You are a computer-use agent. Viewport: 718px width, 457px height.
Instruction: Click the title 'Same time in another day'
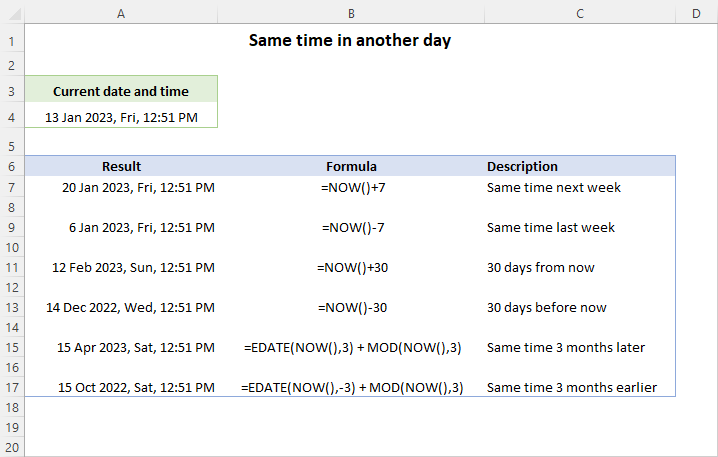350,42
